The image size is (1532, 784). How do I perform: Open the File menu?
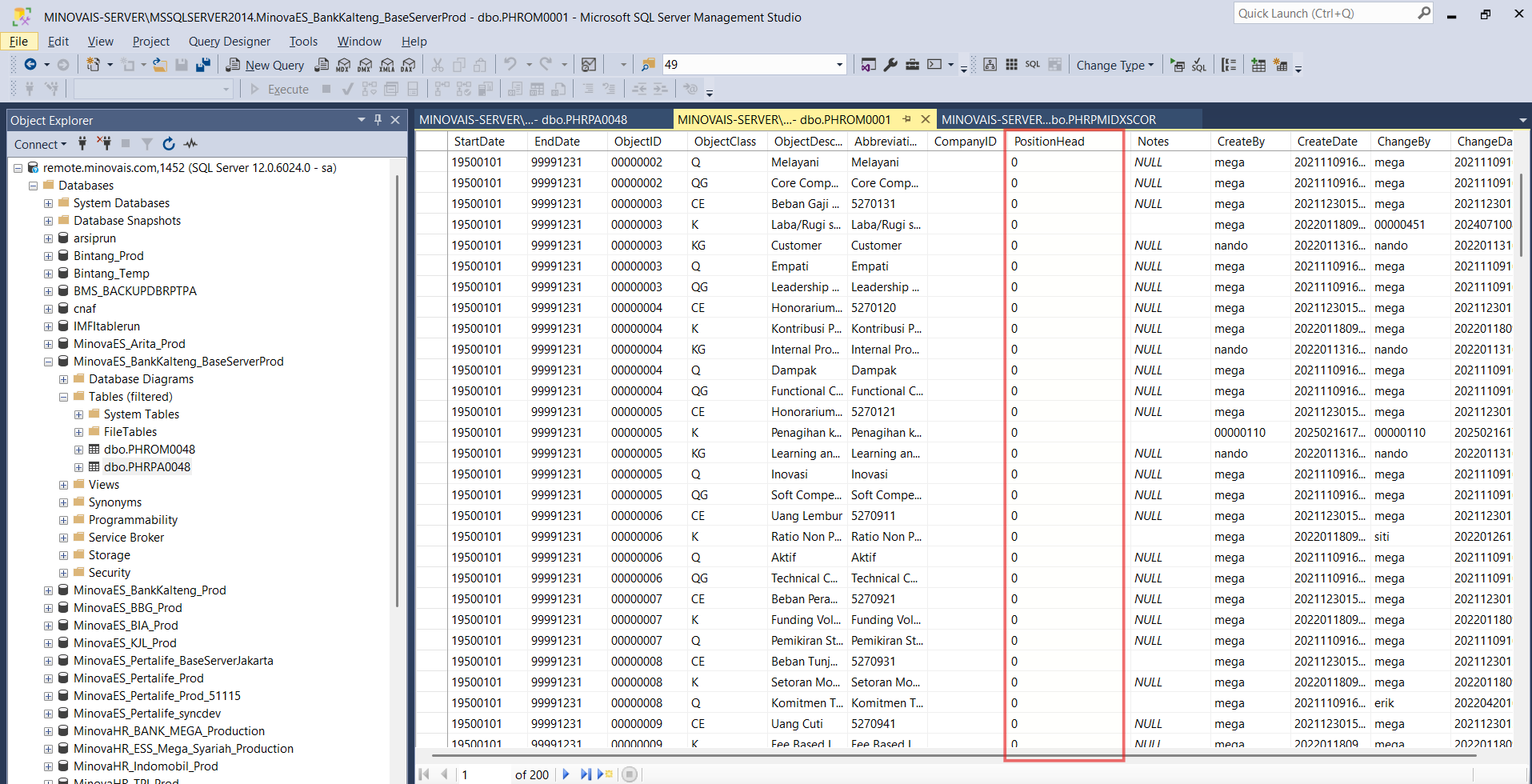[19, 42]
